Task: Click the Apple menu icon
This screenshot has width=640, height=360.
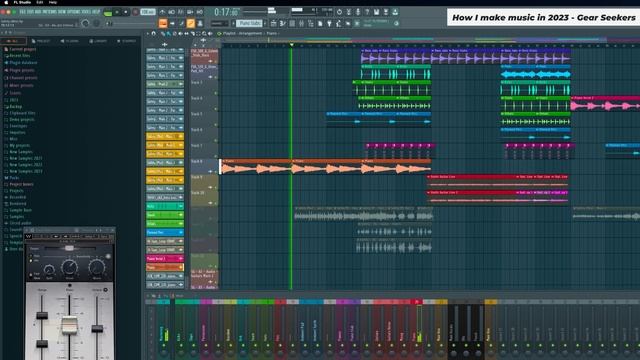Action: coord(6,2)
